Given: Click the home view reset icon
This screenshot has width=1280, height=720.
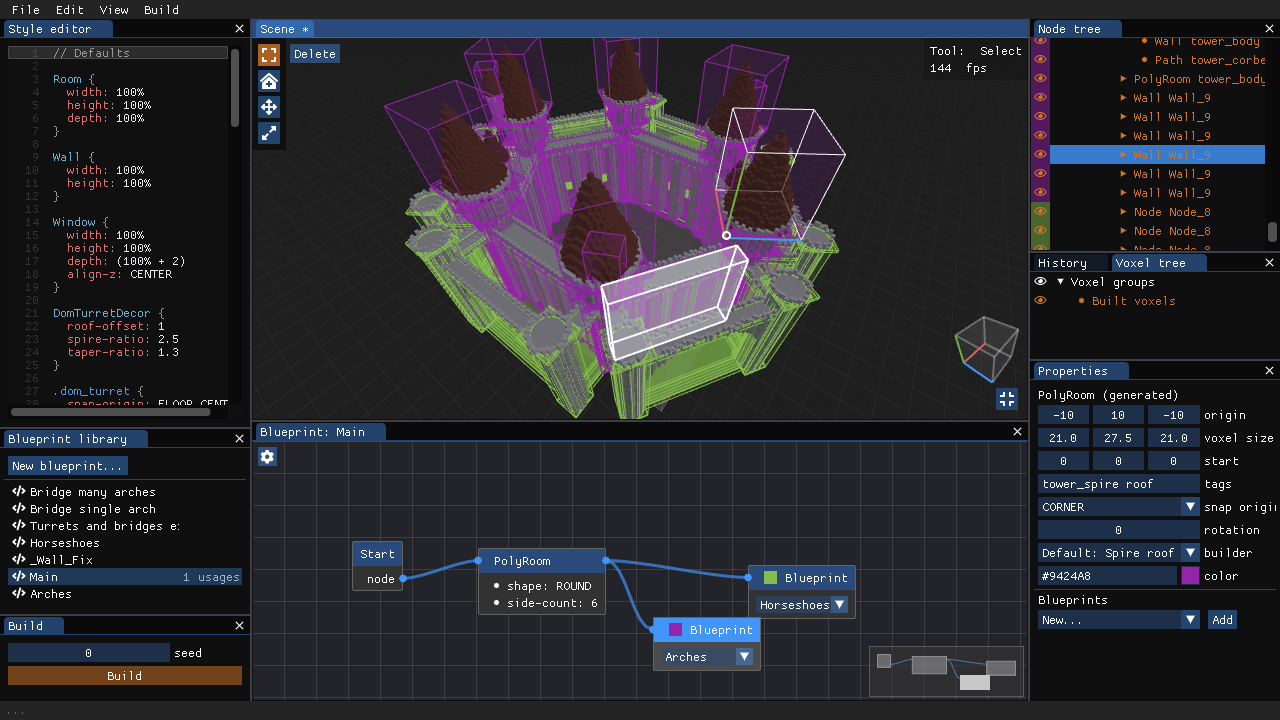Looking at the screenshot, I should point(268,81).
